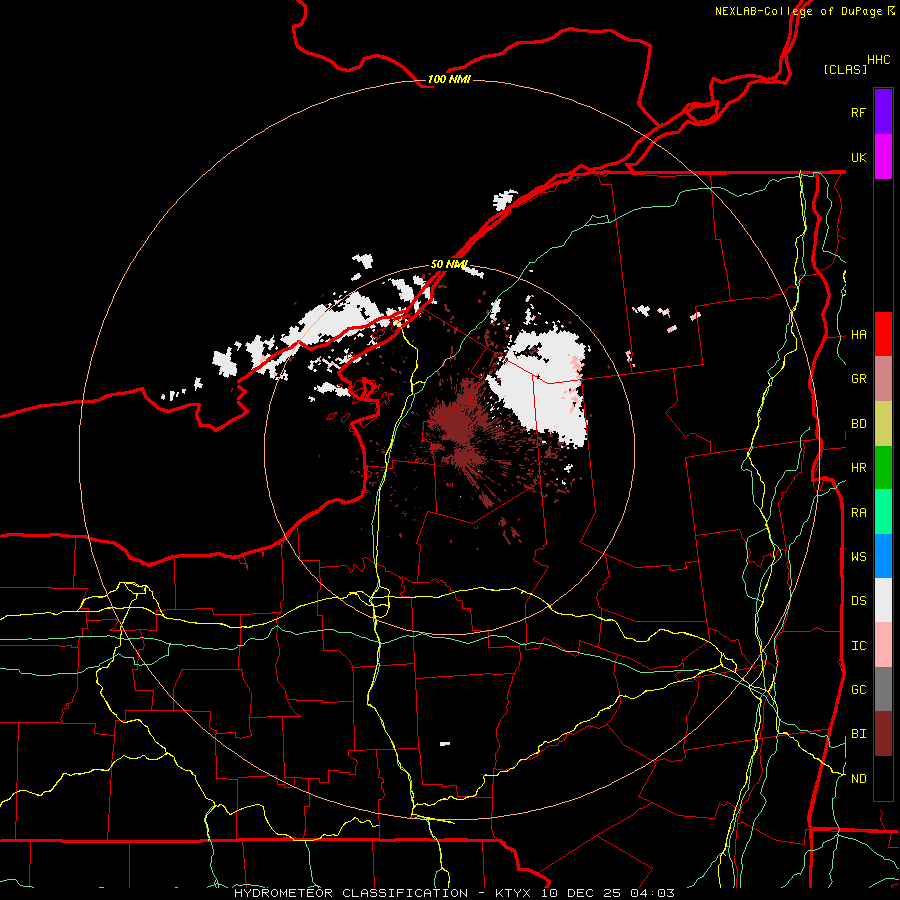
Task: Click the KTYX station identifier
Action: coord(514,893)
